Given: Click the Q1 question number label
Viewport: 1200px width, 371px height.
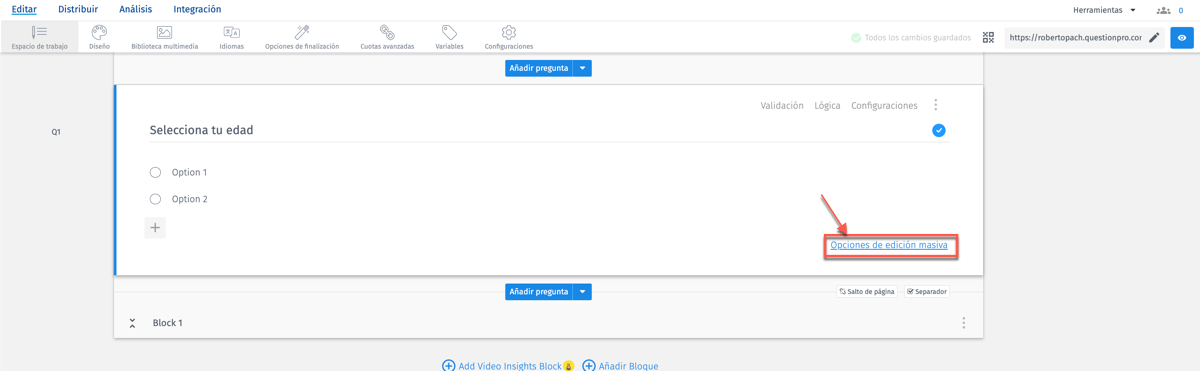Looking at the screenshot, I should pos(56,132).
